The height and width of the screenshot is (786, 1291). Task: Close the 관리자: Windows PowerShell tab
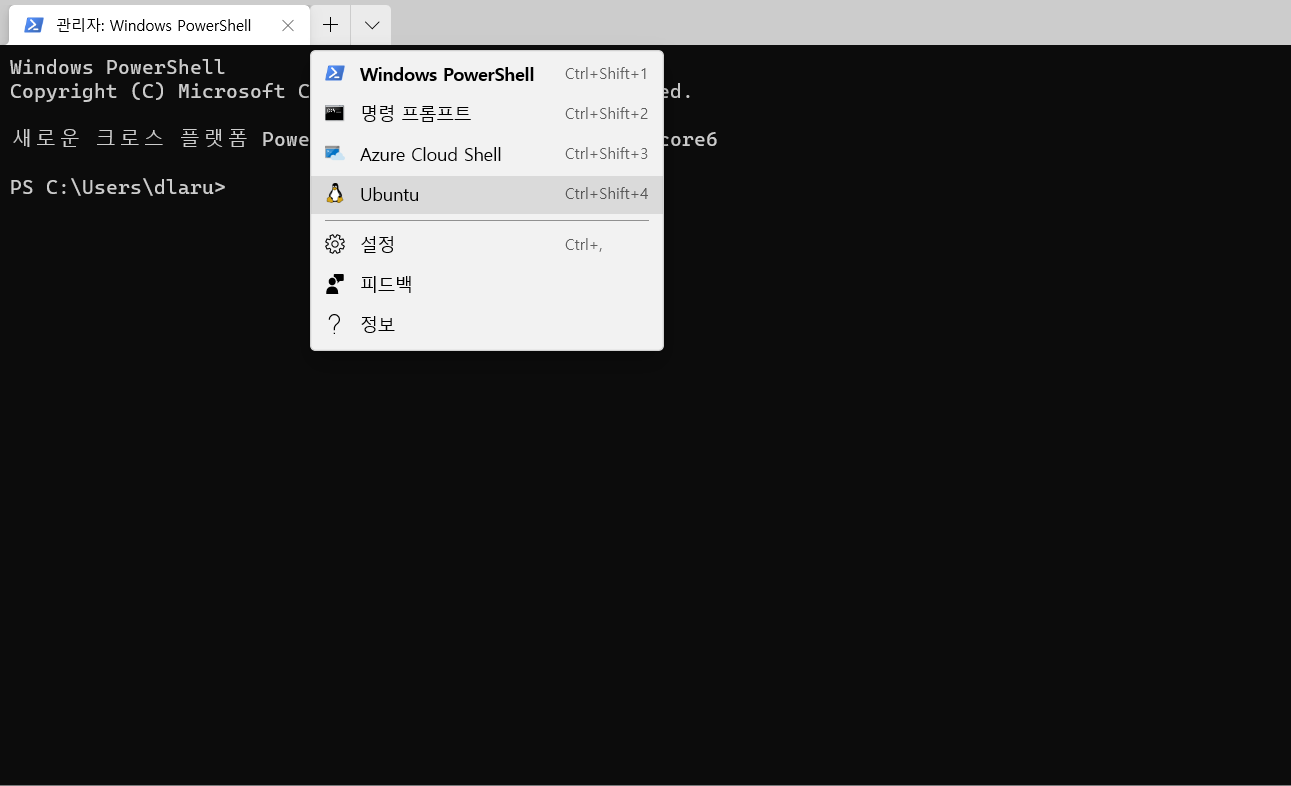[x=288, y=25]
